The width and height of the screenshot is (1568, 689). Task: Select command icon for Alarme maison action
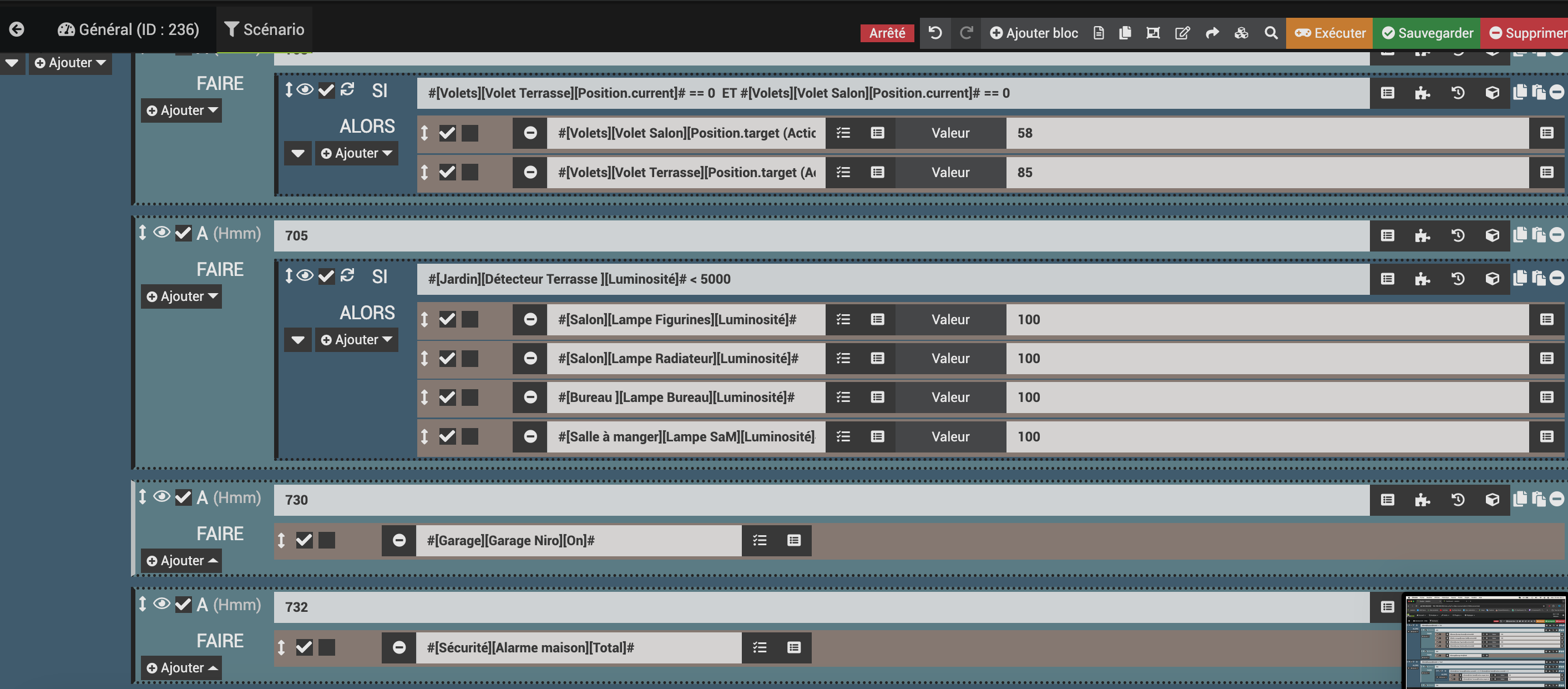tap(794, 647)
